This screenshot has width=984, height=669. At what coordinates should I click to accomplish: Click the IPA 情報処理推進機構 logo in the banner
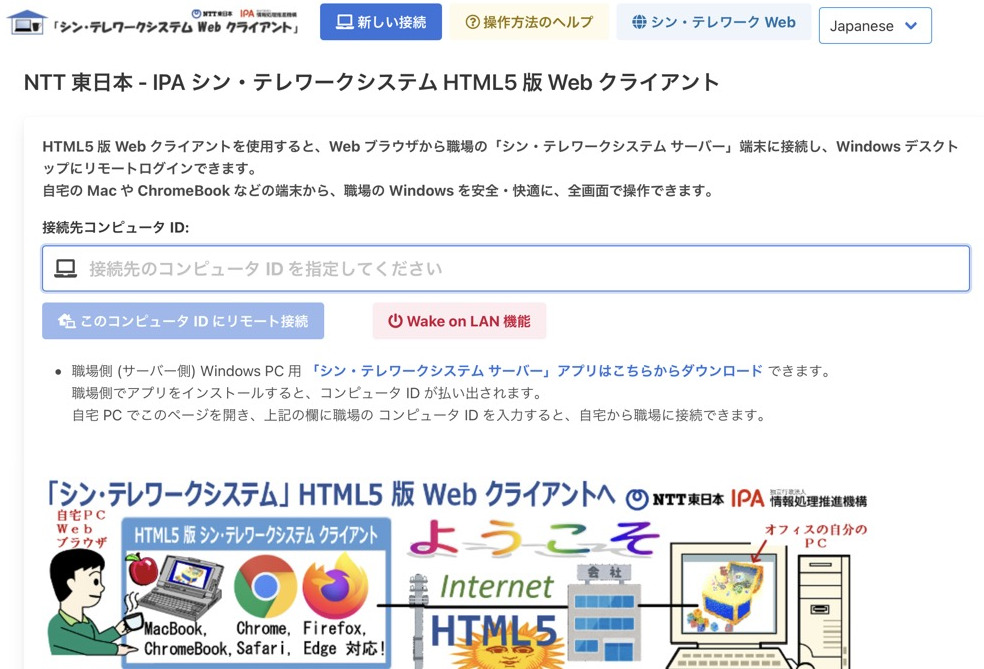(x=799, y=499)
